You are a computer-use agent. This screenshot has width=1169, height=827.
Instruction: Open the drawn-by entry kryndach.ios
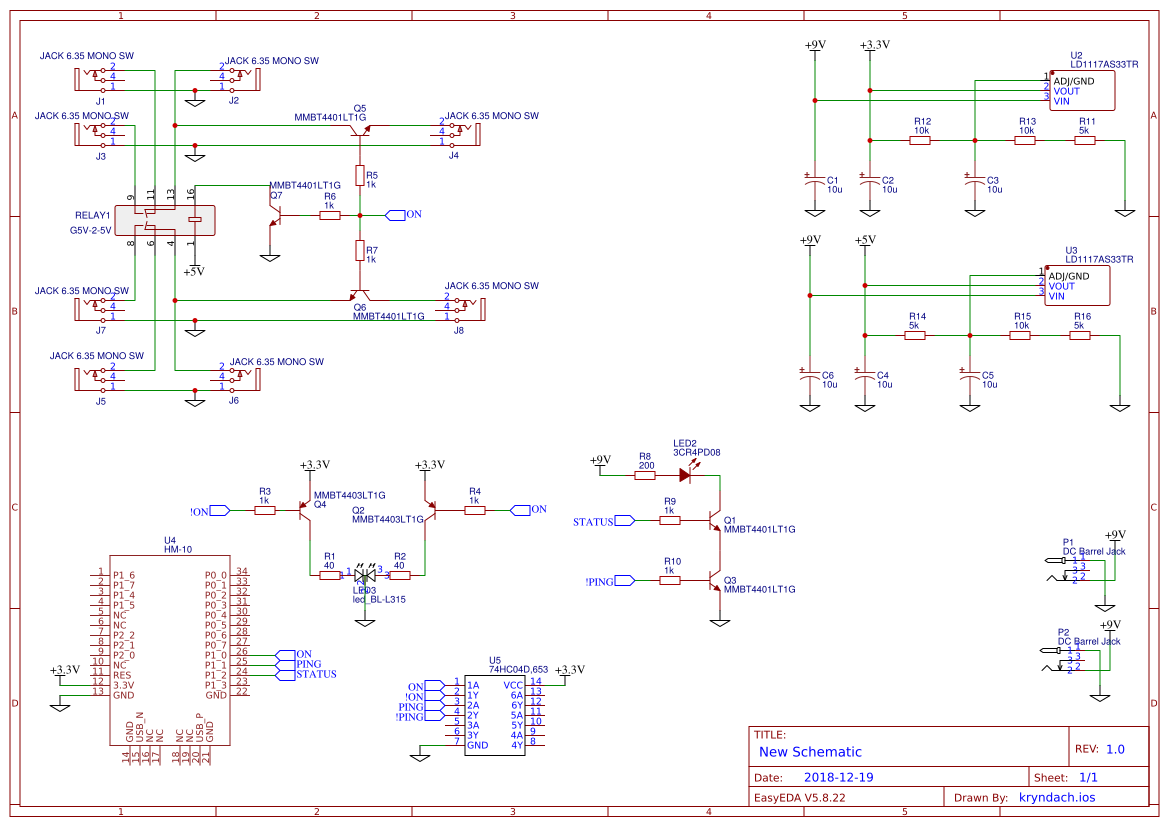[1055, 797]
